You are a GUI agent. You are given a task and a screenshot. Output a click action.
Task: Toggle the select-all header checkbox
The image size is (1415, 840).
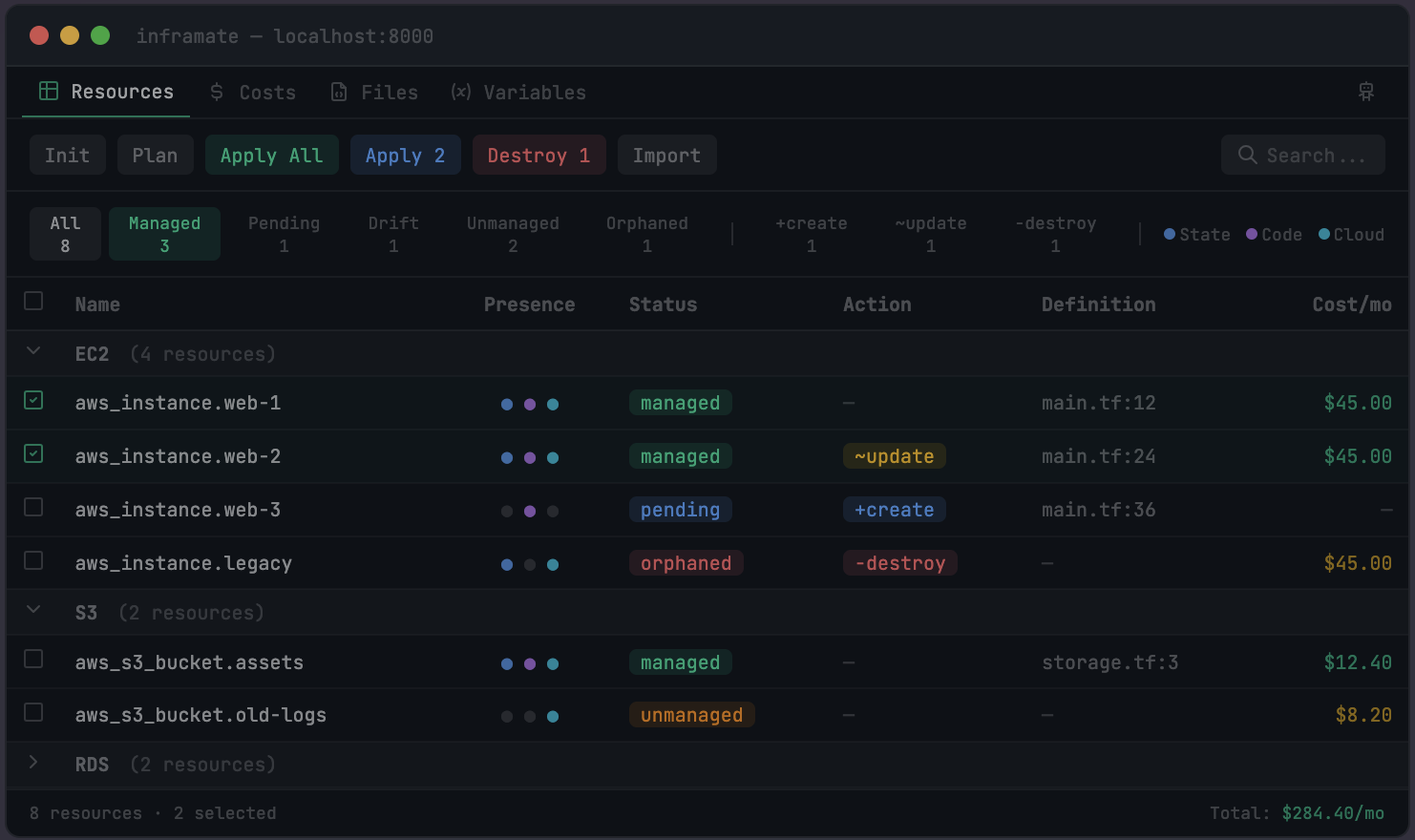[x=33, y=302]
